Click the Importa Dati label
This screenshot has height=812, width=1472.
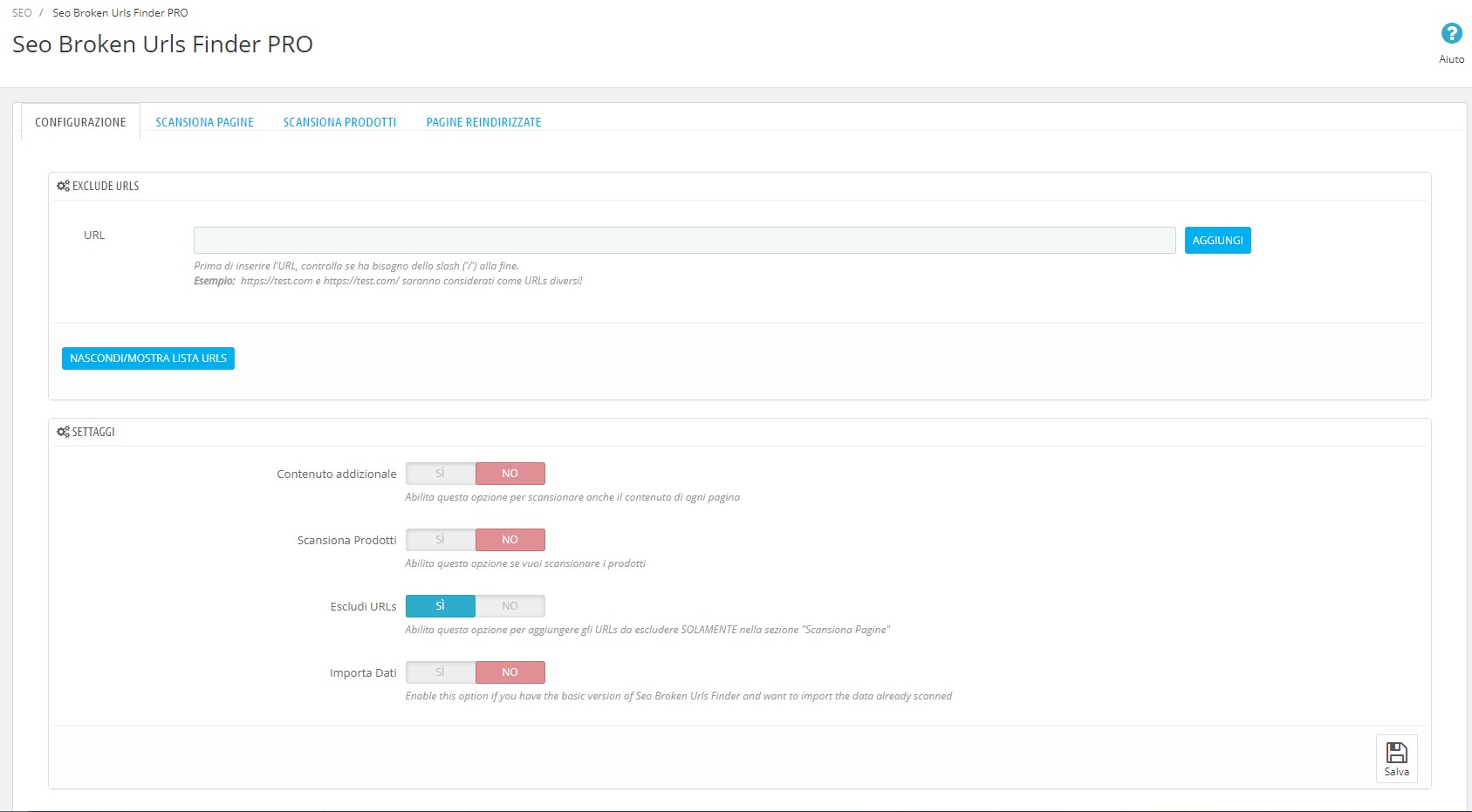pyautogui.click(x=363, y=673)
